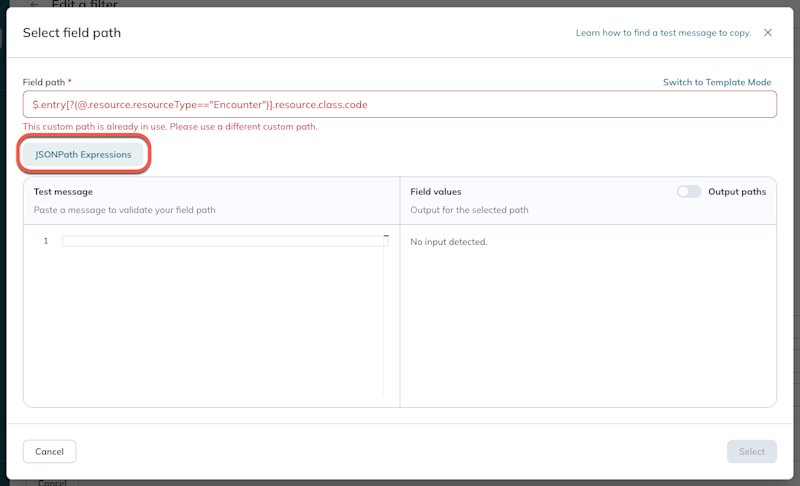Click the 'Paste a message to validate your field path' hint
The height and width of the screenshot is (486, 800).
click(x=124, y=210)
